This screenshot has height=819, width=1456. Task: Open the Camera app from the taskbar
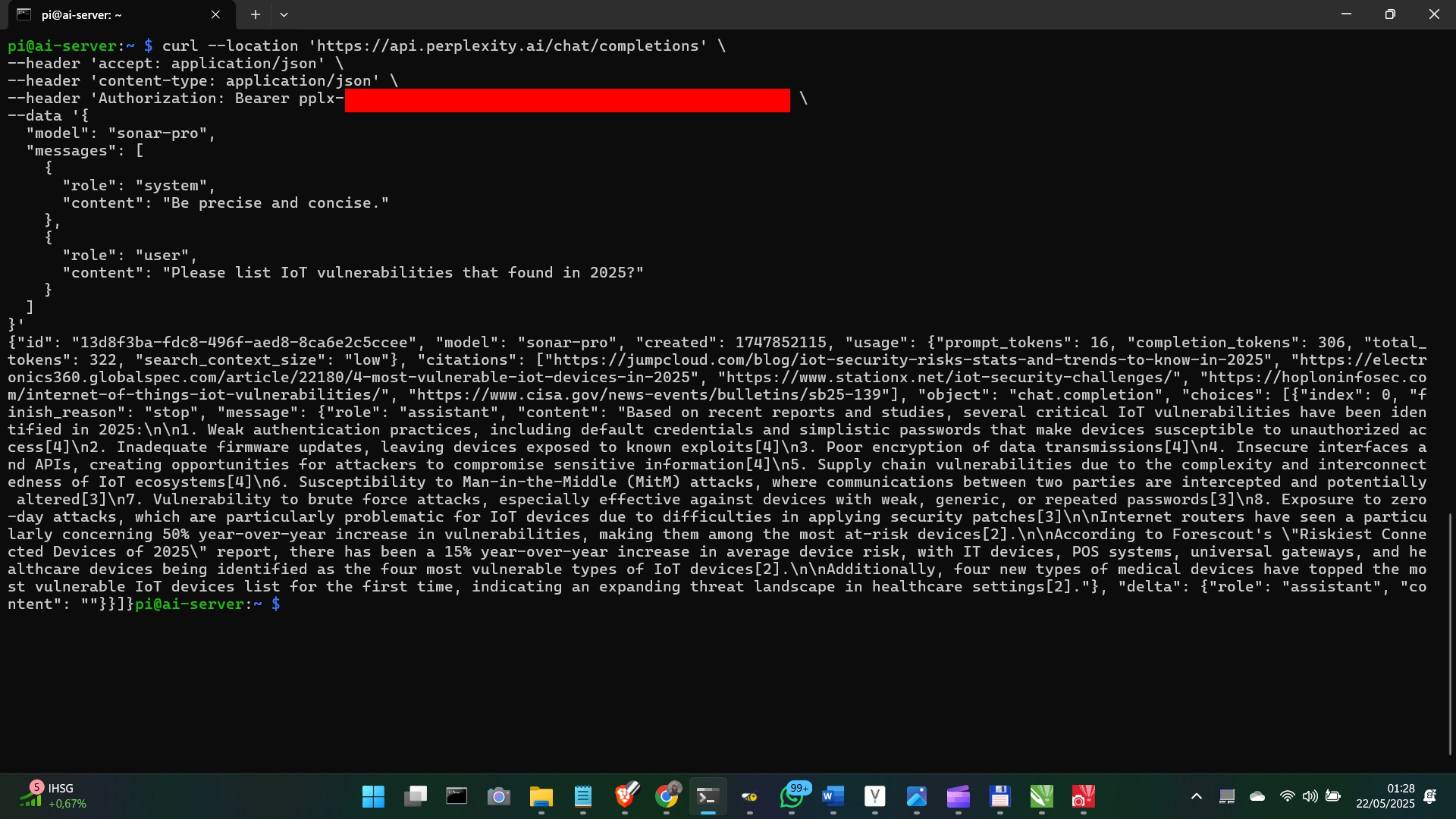[x=498, y=796]
